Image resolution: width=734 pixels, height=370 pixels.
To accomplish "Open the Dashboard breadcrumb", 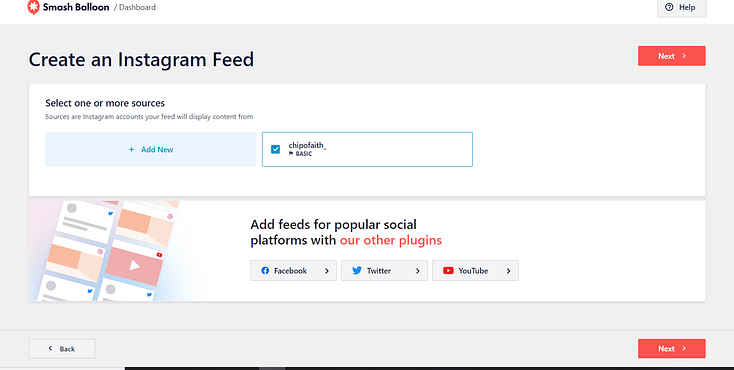I will [137, 7].
